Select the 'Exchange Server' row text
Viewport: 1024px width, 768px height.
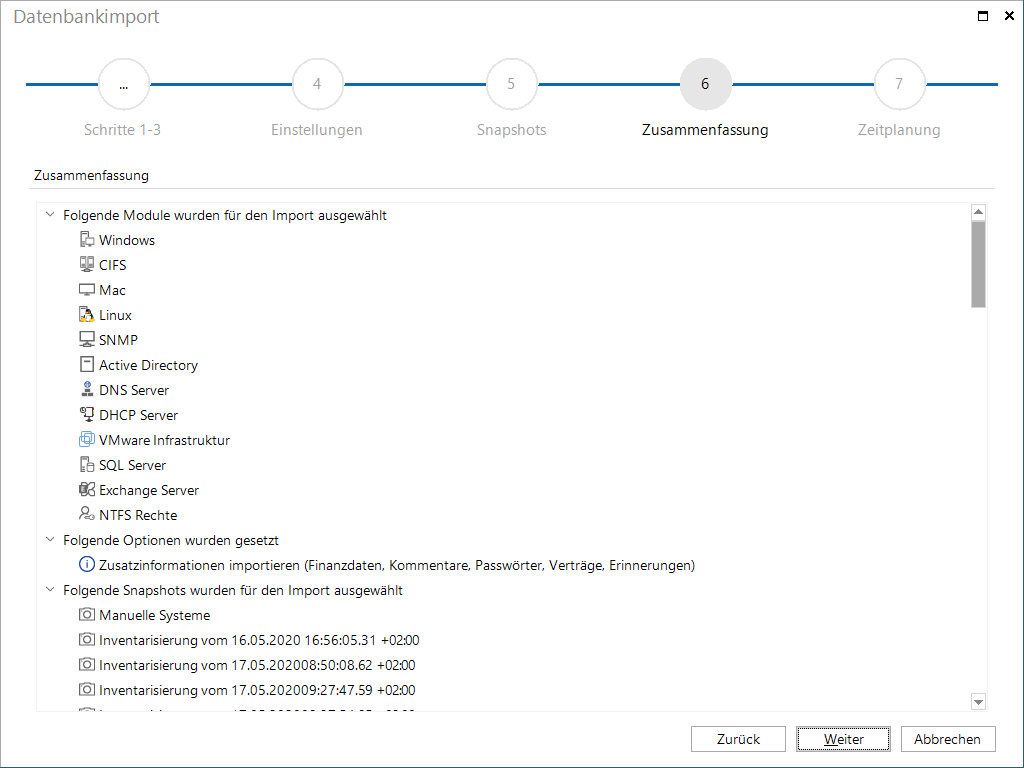149,490
